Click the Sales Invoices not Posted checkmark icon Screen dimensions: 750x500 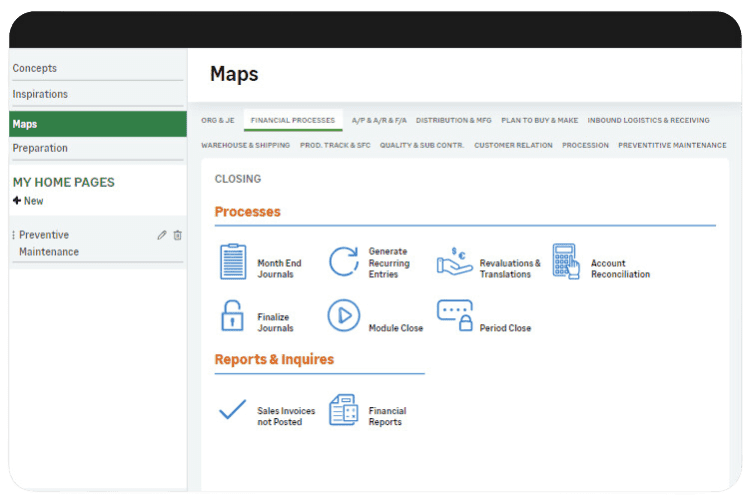232,409
